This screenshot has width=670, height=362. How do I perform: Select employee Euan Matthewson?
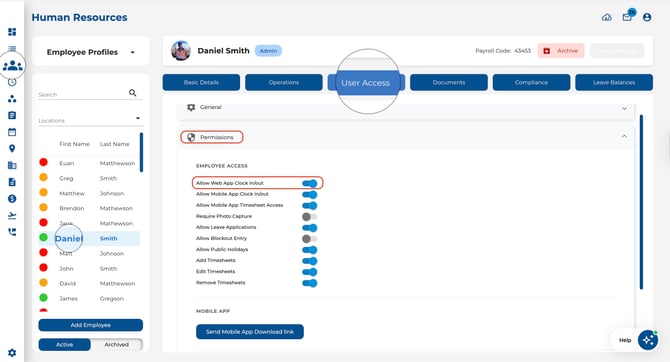[x=89, y=163]
